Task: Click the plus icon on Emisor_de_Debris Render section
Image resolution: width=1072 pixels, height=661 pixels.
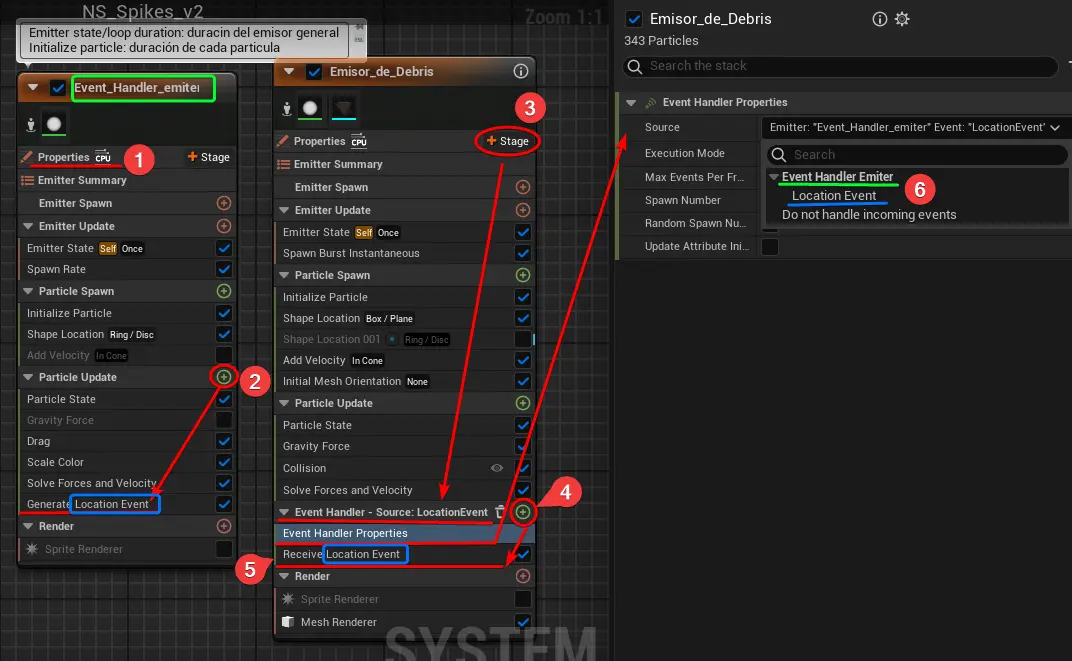Action: click(x=522, y=576)
